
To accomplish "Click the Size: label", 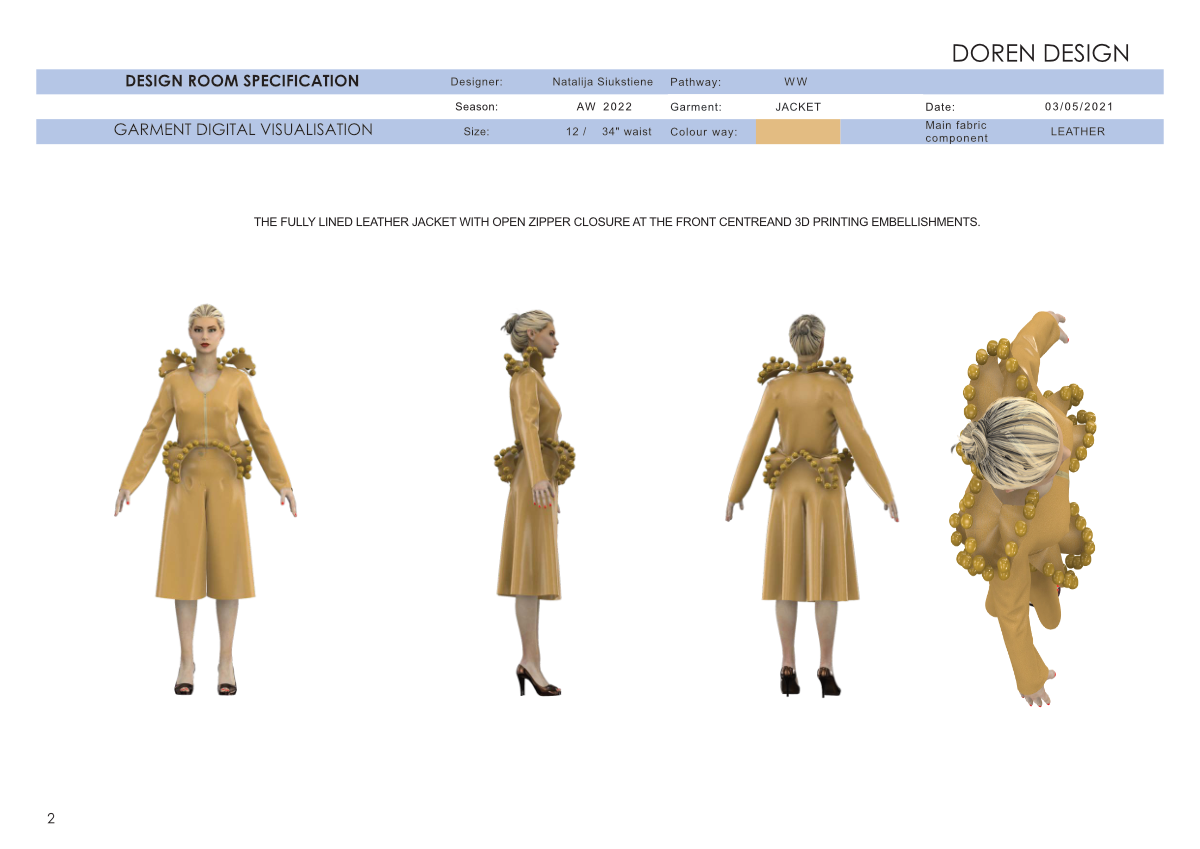I will click(476, 132).
